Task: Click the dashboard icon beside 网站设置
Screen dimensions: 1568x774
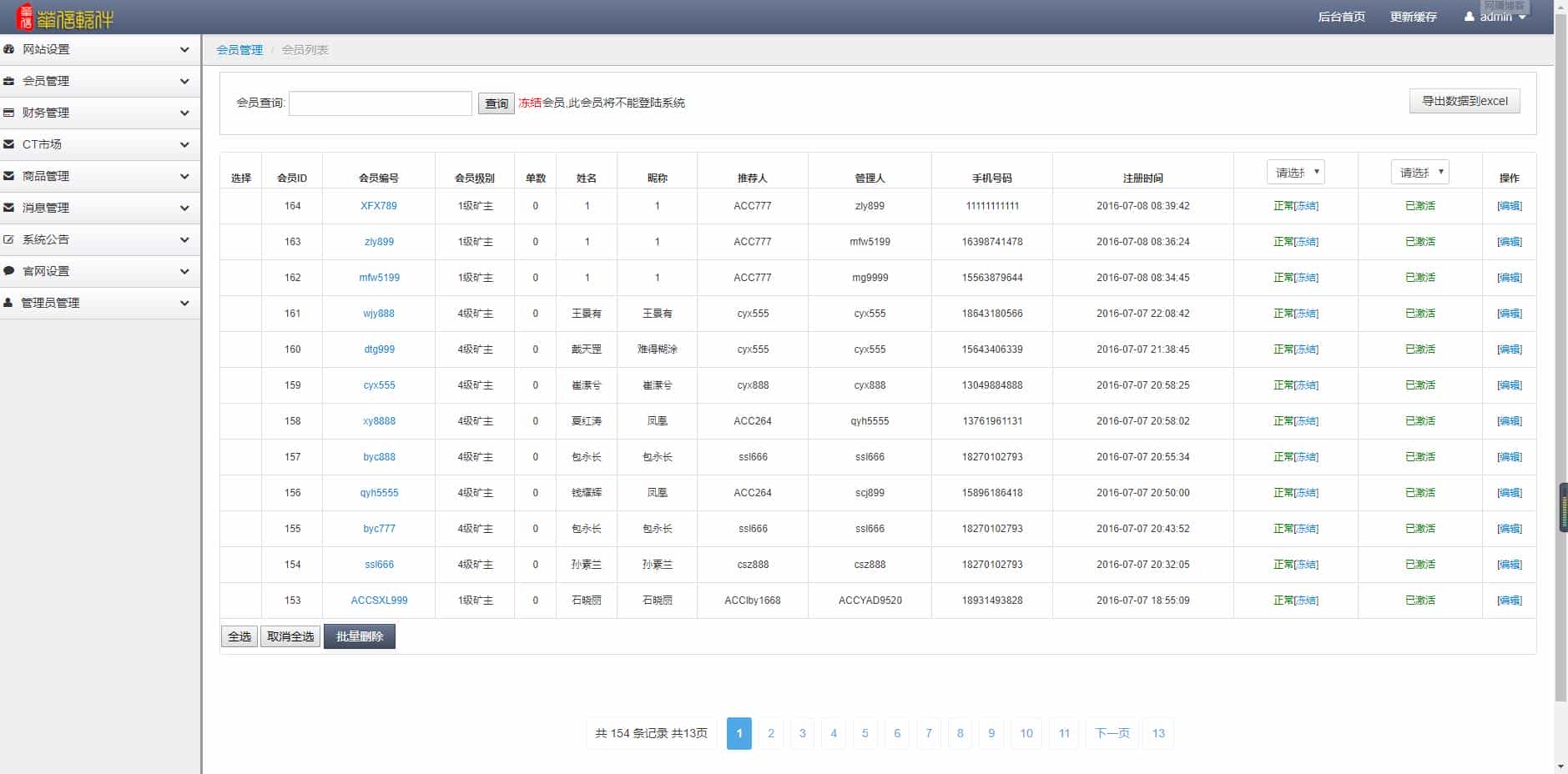Action: (x=9, y=49)
